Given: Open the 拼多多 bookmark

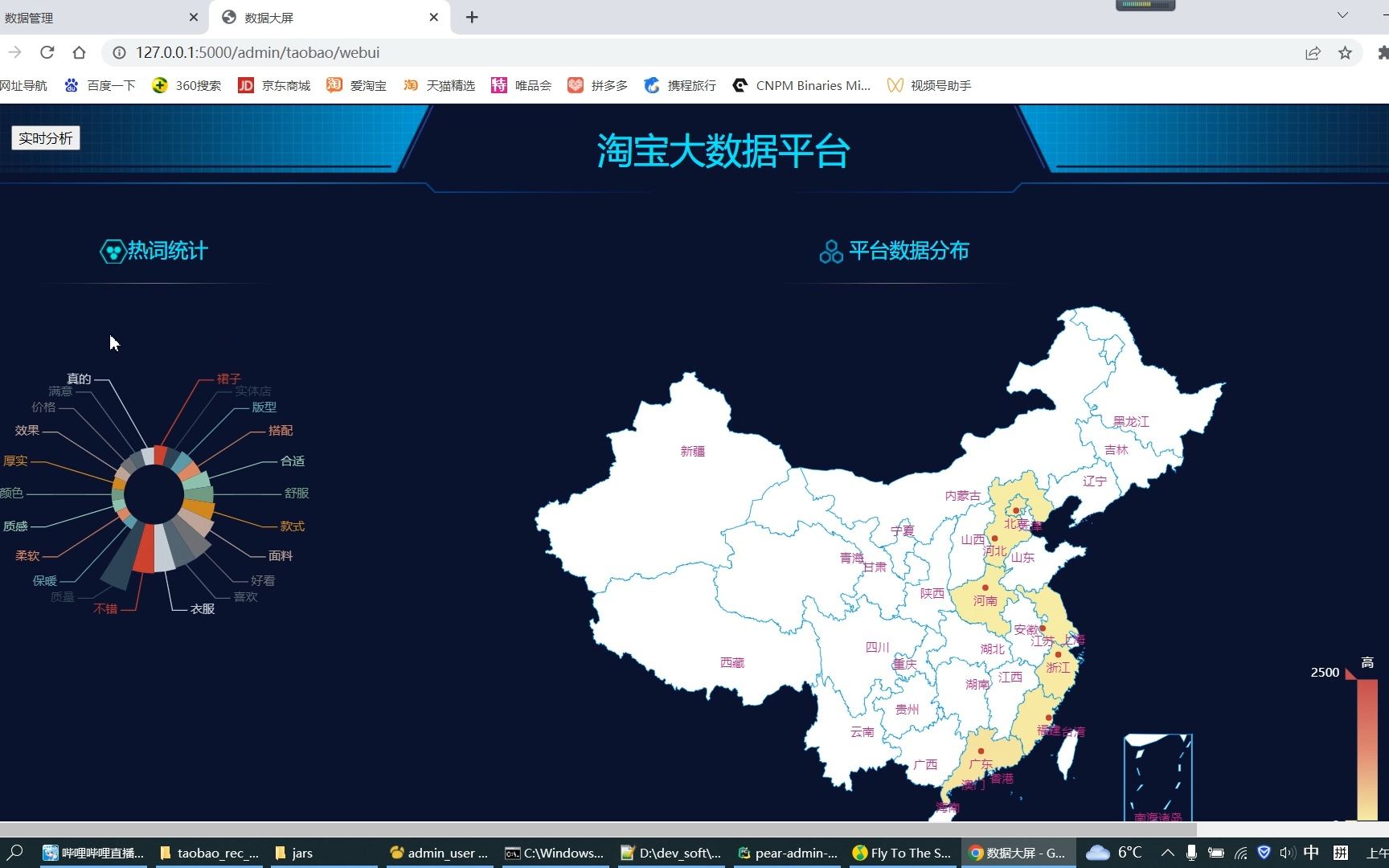Looking at the screenshot, I should (598, 85).
